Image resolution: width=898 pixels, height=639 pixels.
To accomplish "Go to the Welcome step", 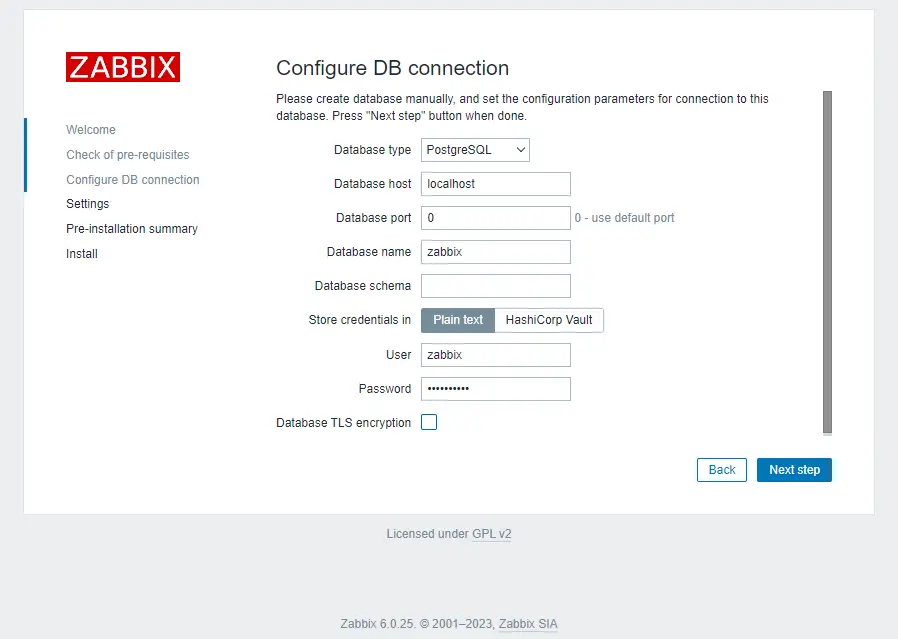I will [90, 129].
